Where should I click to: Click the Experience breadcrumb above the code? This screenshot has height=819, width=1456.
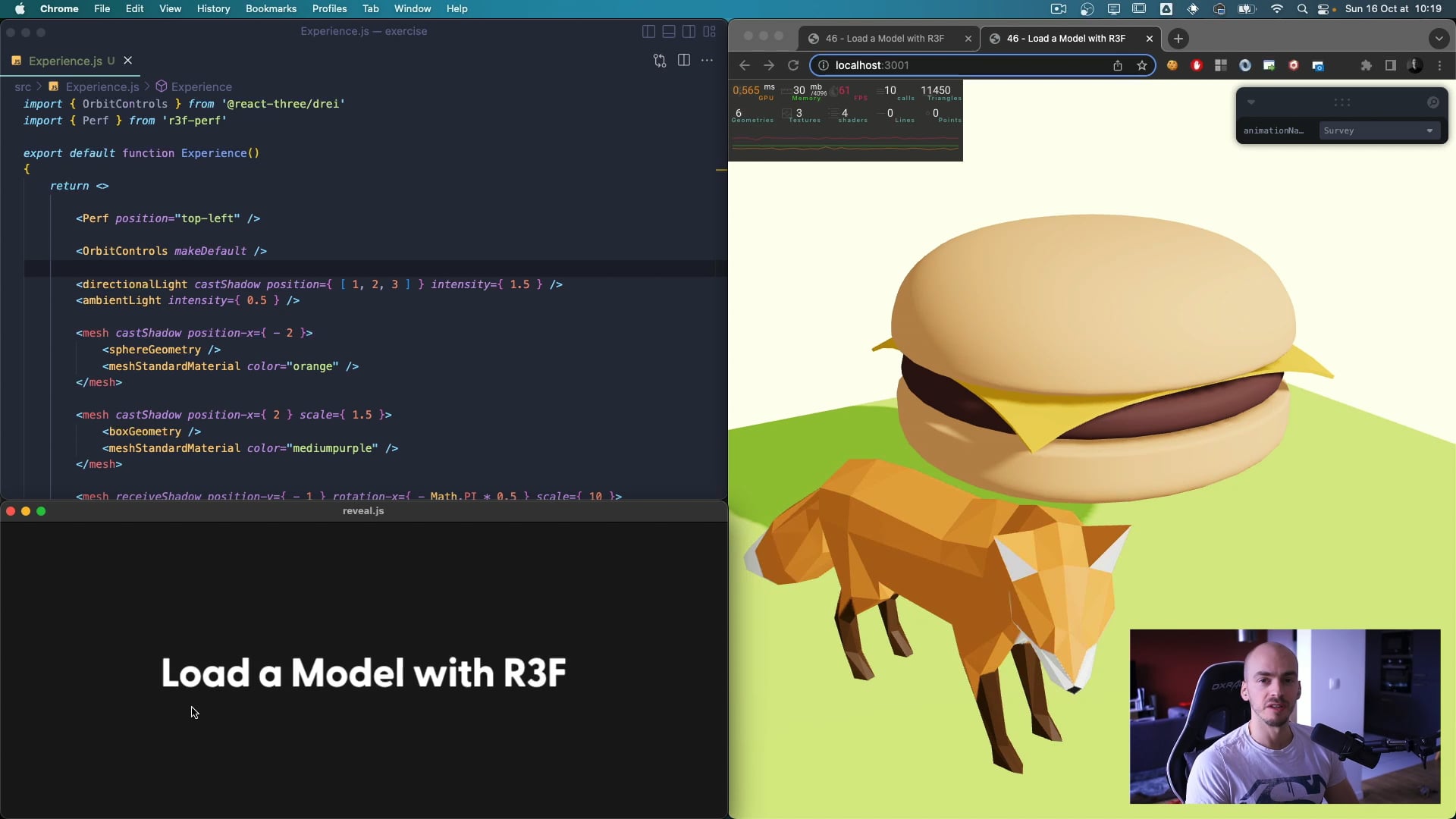coord(201,86)
